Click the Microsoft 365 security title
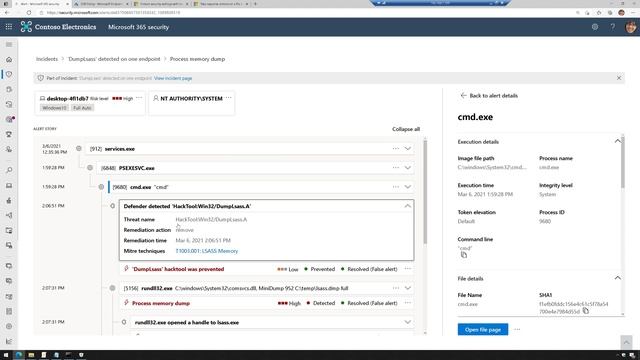The height and width of the screenshot is (360, 640). click(x=138, y=27)
